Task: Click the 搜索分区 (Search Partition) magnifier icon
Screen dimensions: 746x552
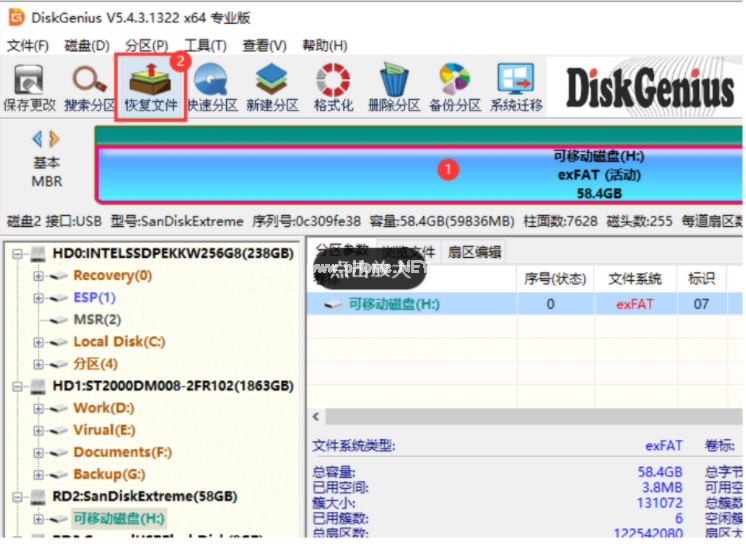Action: 90,87
